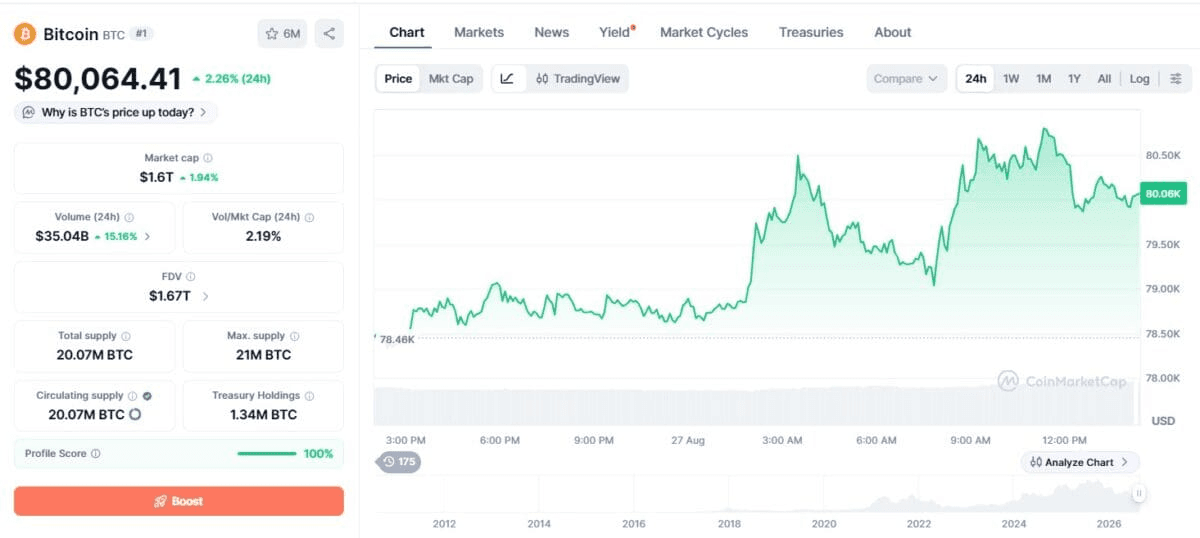Viewport: 1200px width, 538px height.
Task: Switch to the Market Cycles tab
Action: [x=704, y=32]
